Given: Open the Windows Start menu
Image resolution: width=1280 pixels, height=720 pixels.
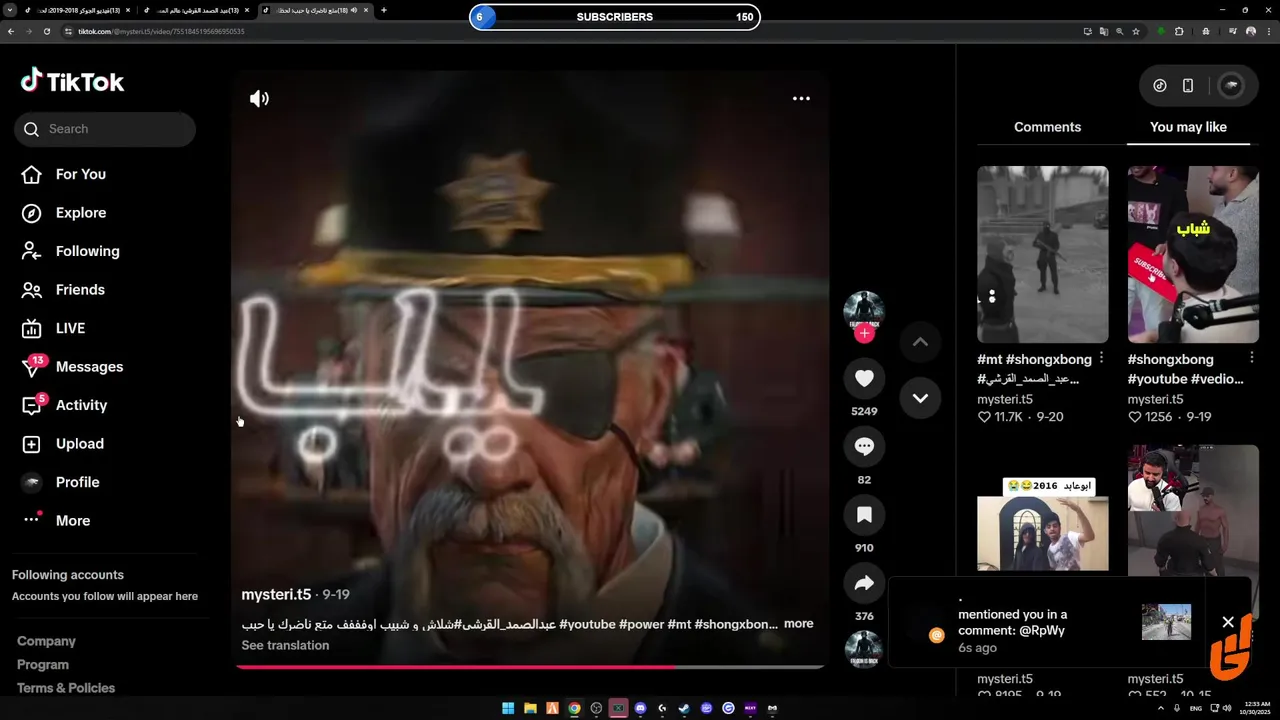Looking at the screenshot, I should (x=508, y=708).
